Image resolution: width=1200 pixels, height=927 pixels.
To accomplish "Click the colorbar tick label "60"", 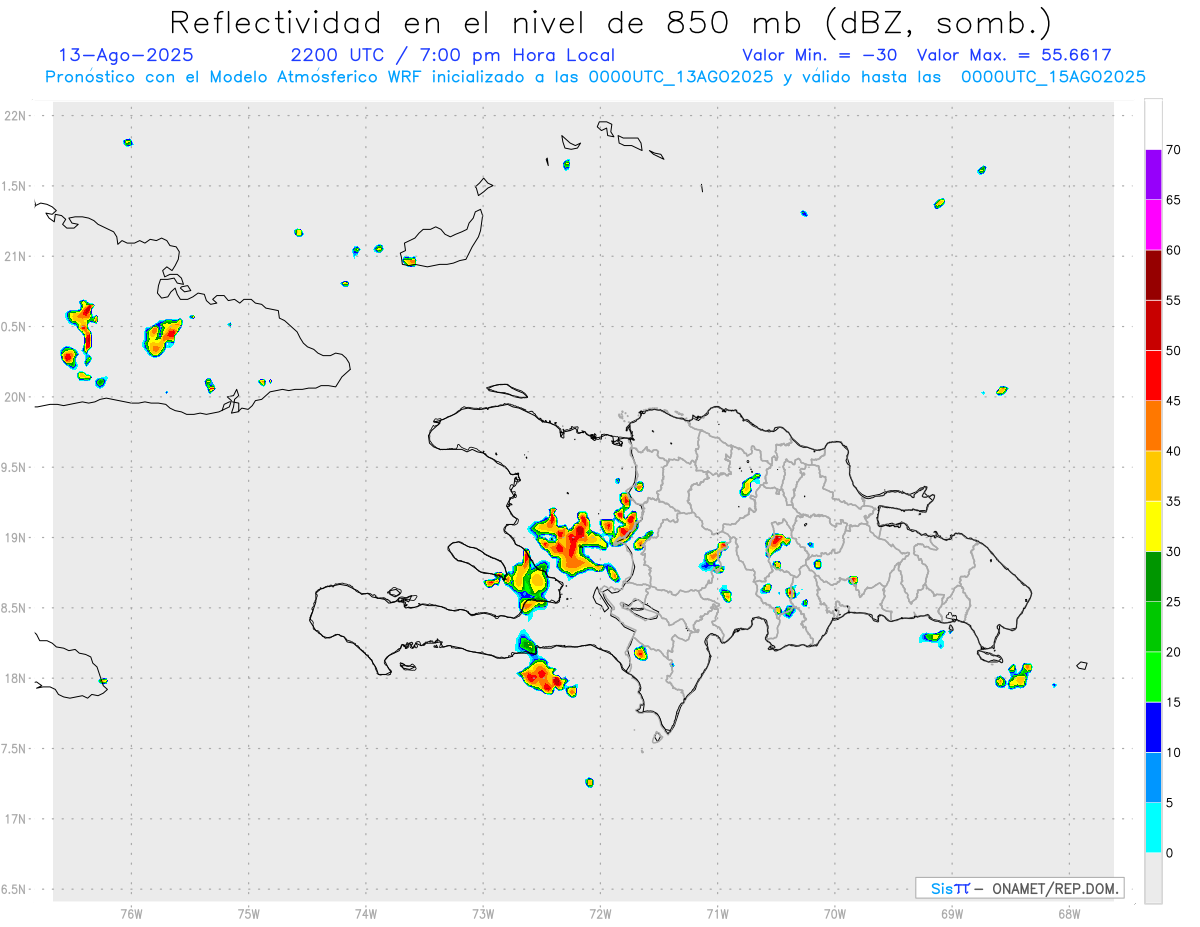I will [x=1173, y=250].
